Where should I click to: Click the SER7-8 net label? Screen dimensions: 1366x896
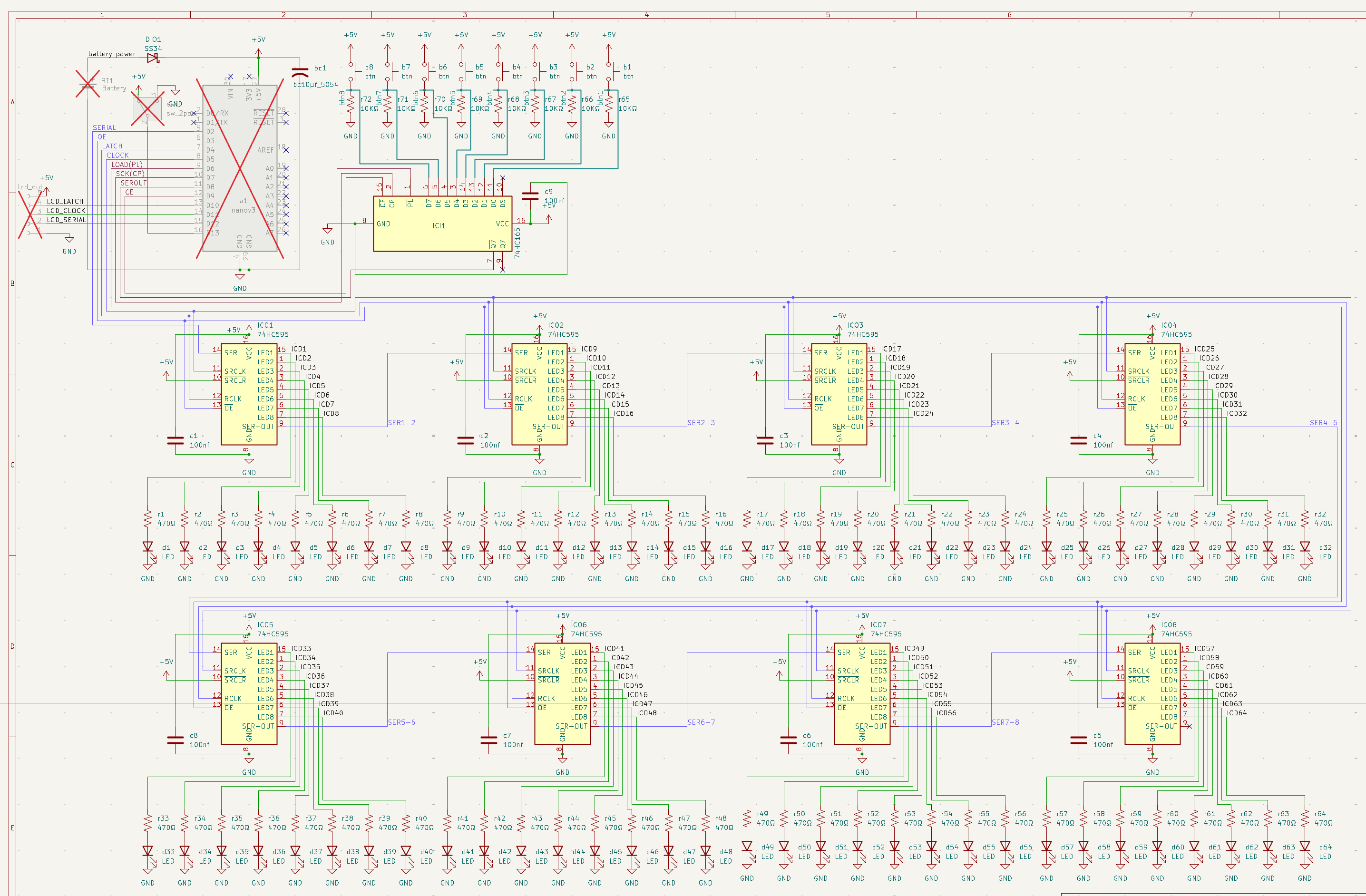(x=1005, y=722)
